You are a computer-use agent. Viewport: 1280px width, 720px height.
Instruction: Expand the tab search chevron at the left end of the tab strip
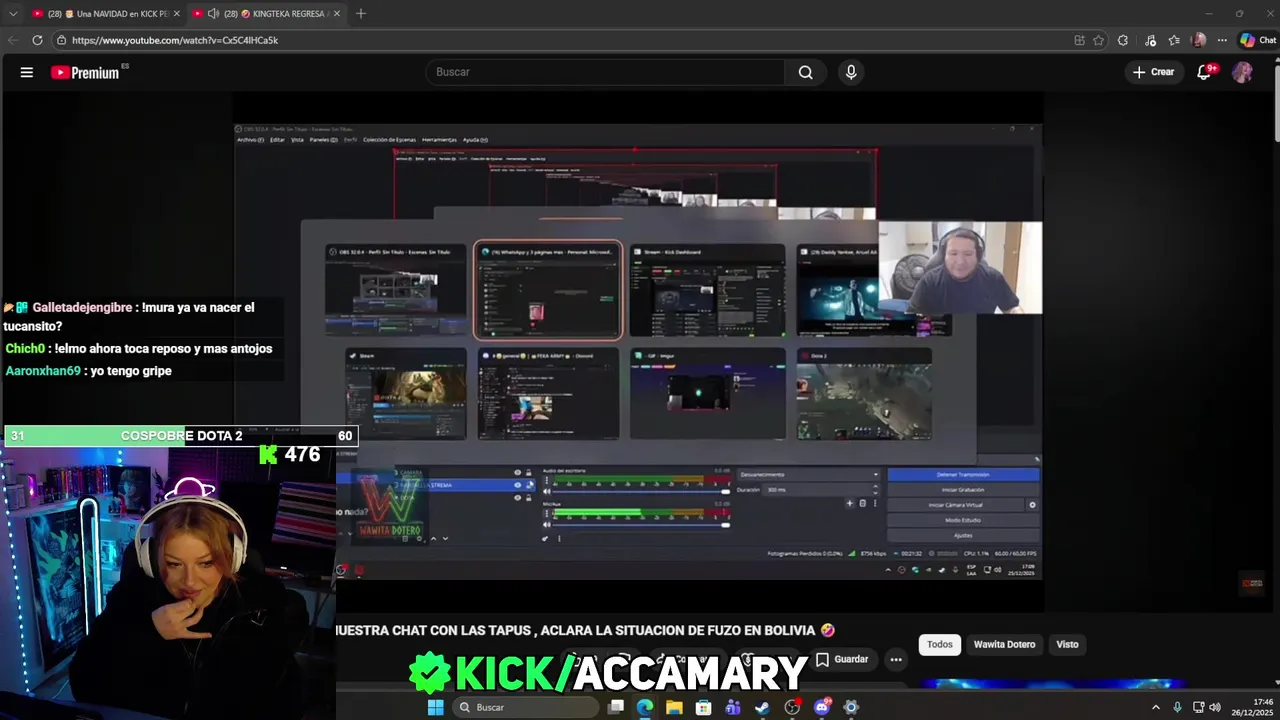click(13, 14)
